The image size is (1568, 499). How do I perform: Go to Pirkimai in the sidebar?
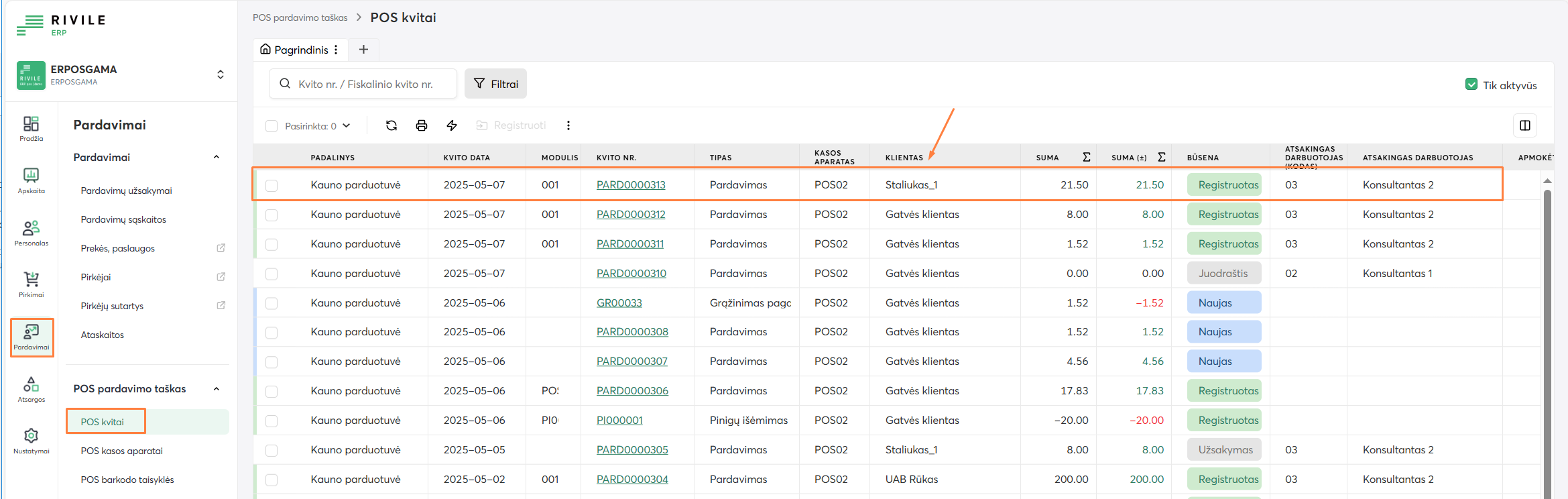click(x=31, y=284)
